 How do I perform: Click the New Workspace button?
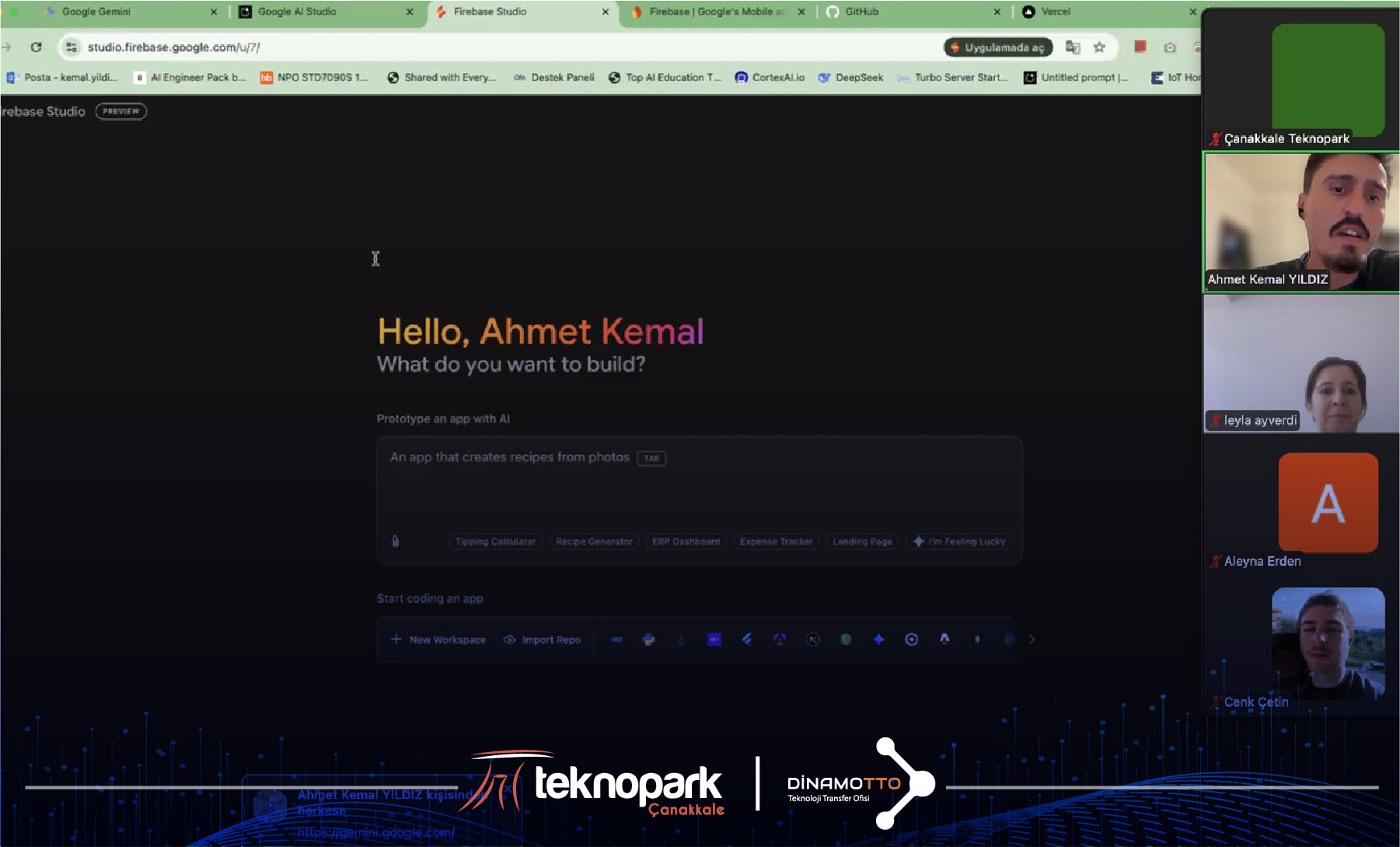pyautogui.click(x=438, y=639)
